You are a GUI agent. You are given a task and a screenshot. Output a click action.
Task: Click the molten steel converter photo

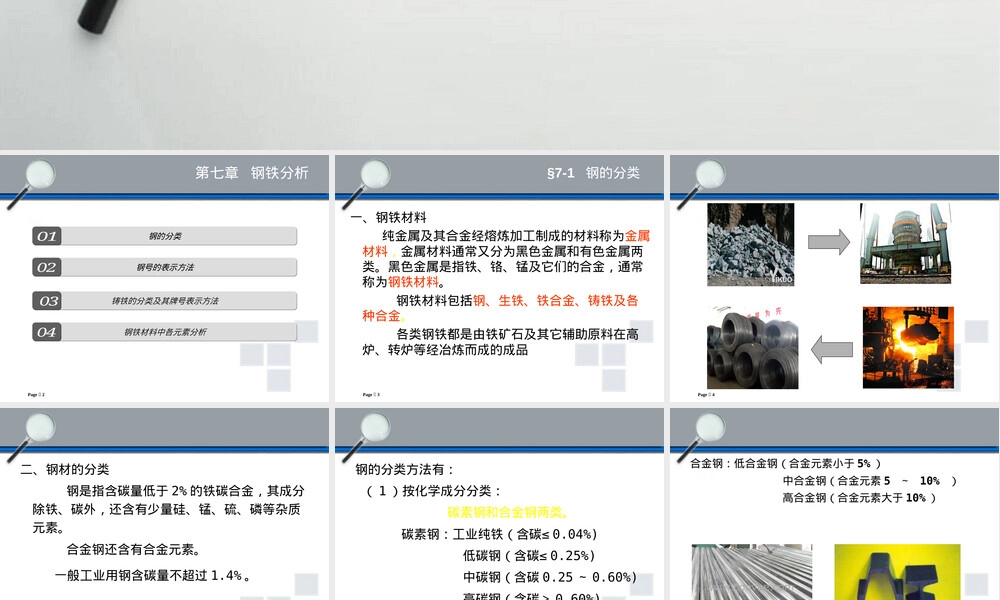point(908,348)
